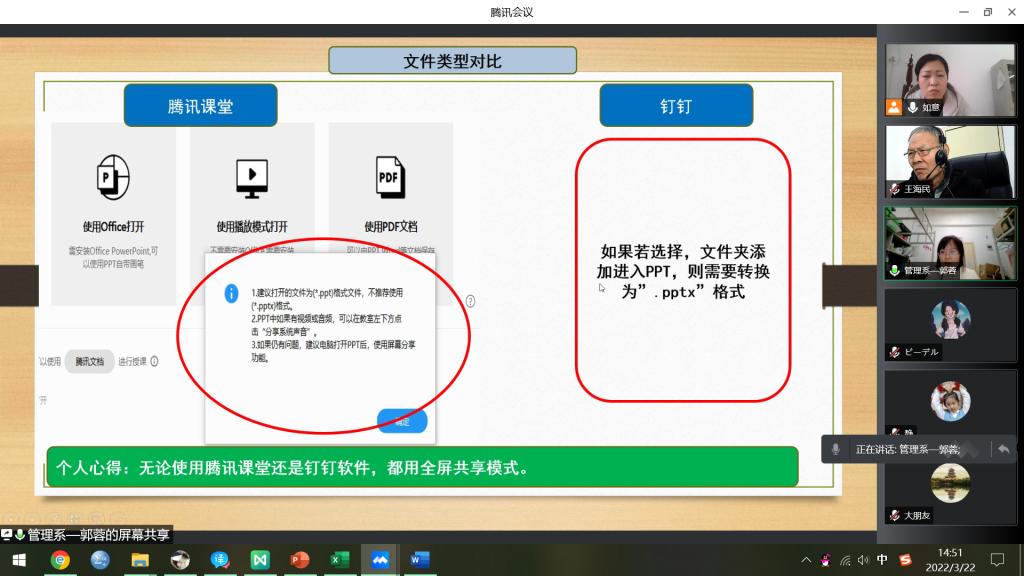This screenshot has height=576, width=1024.
Task: Click the microphone icon beside 如意
Action: (x=912, y=107)
